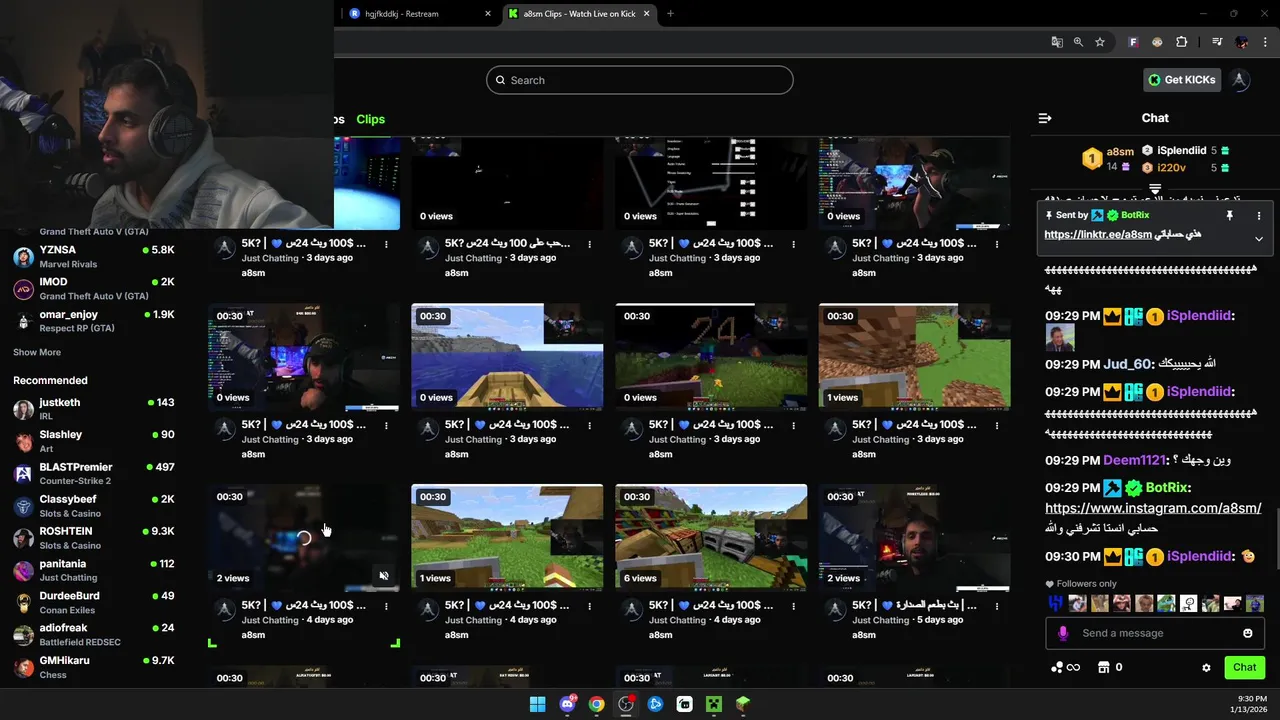Open recommended channel panitania
The image size is (1280, 720).
(x=94, y=570)
